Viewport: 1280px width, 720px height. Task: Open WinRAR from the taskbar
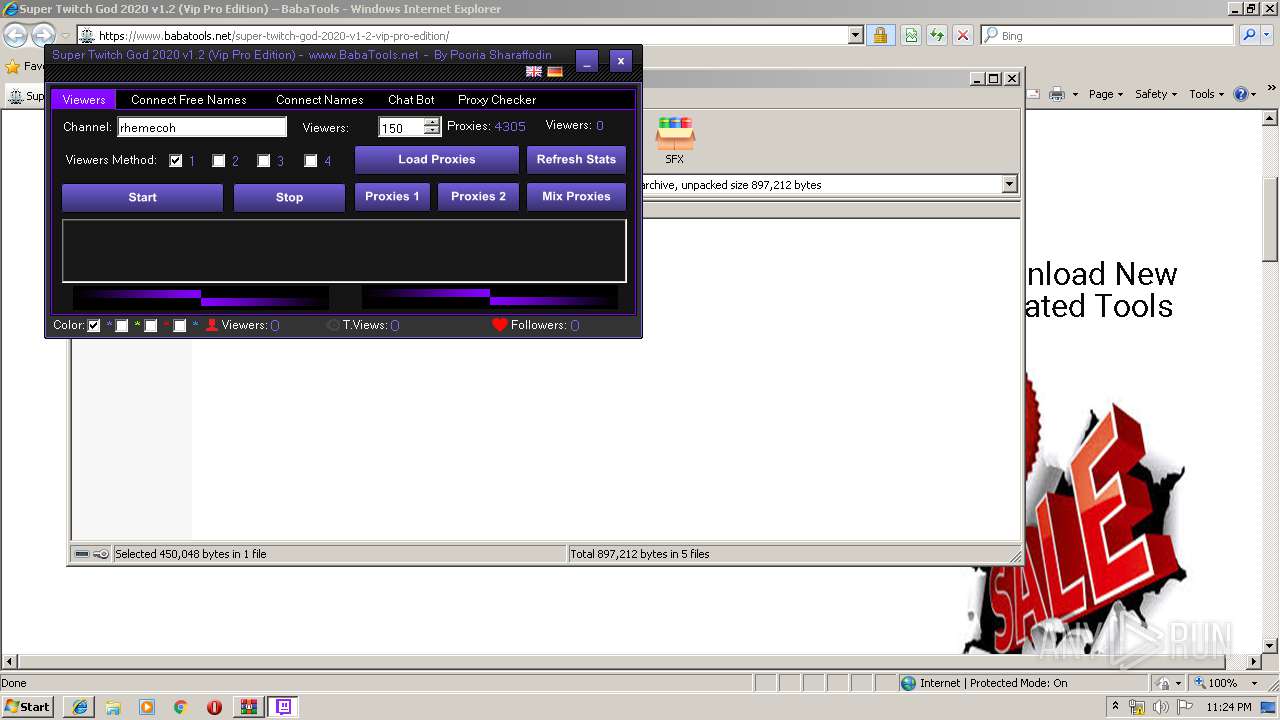click(249, 707)
